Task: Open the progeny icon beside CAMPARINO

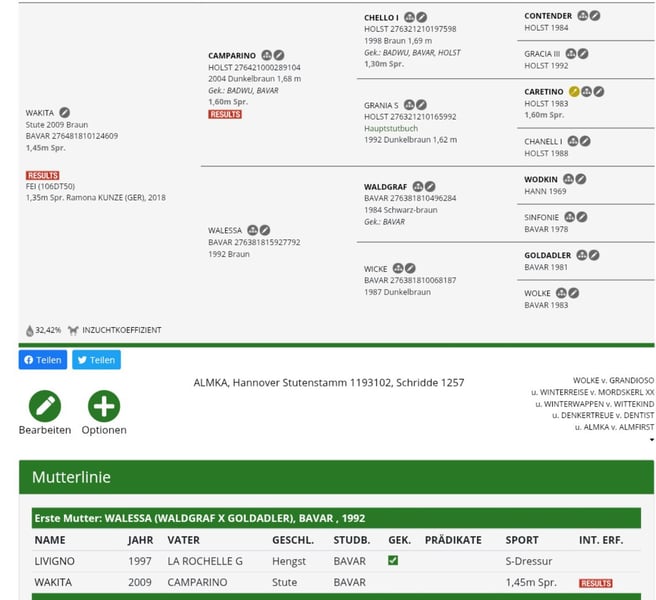Action: coord(266,55)
